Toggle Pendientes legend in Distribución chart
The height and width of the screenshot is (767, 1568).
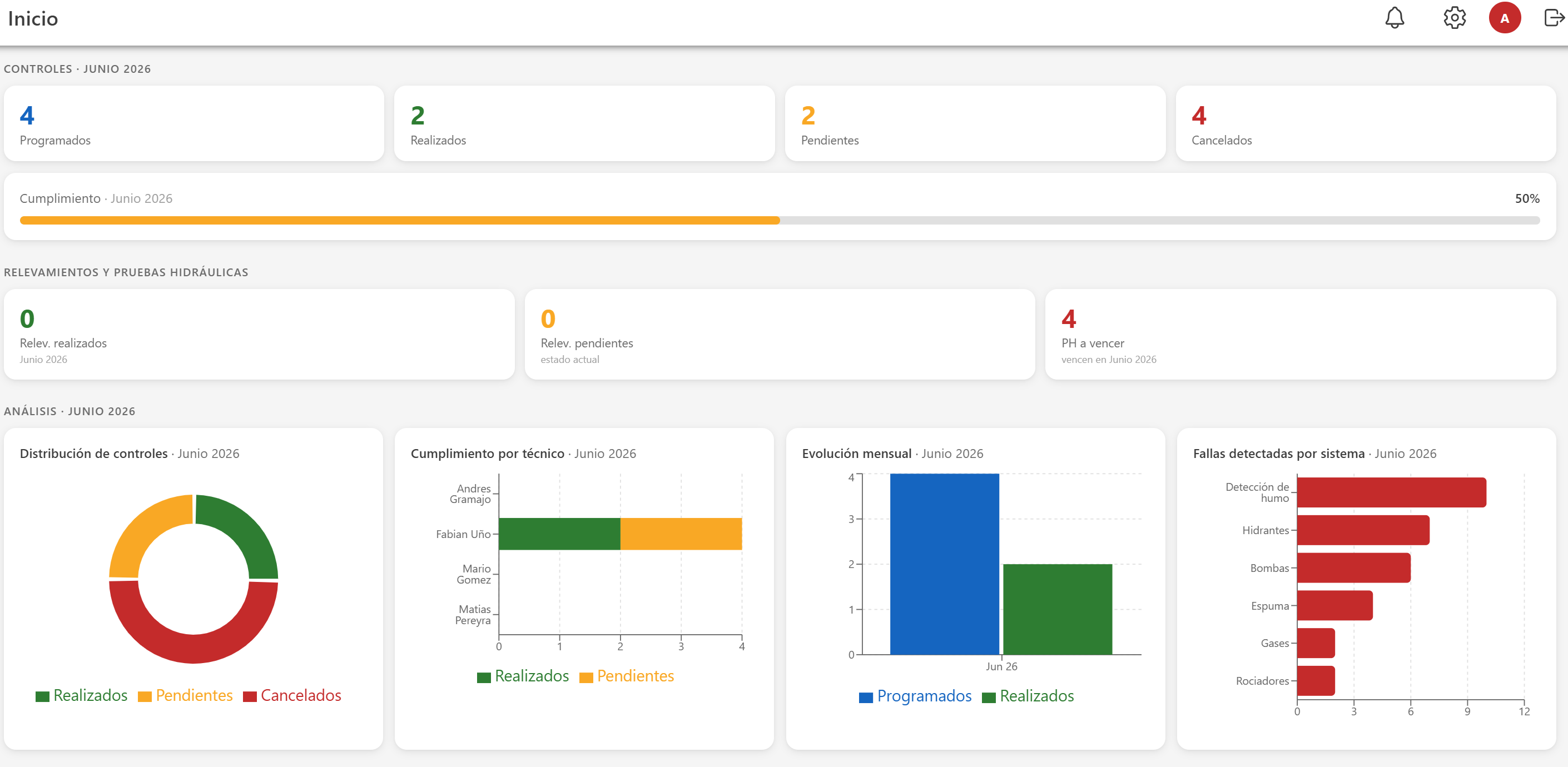click(185, 695)
